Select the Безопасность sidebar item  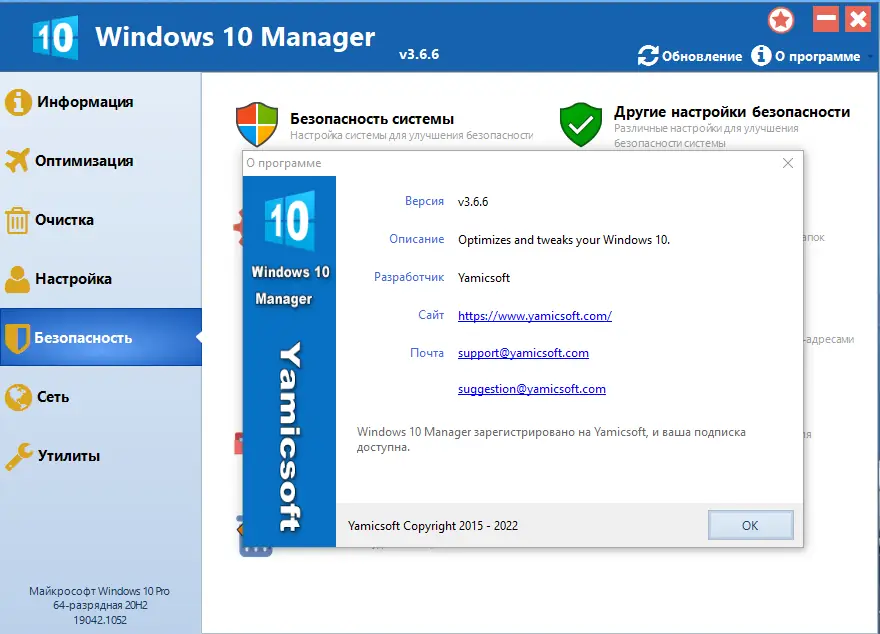click(x=101, y=337)
